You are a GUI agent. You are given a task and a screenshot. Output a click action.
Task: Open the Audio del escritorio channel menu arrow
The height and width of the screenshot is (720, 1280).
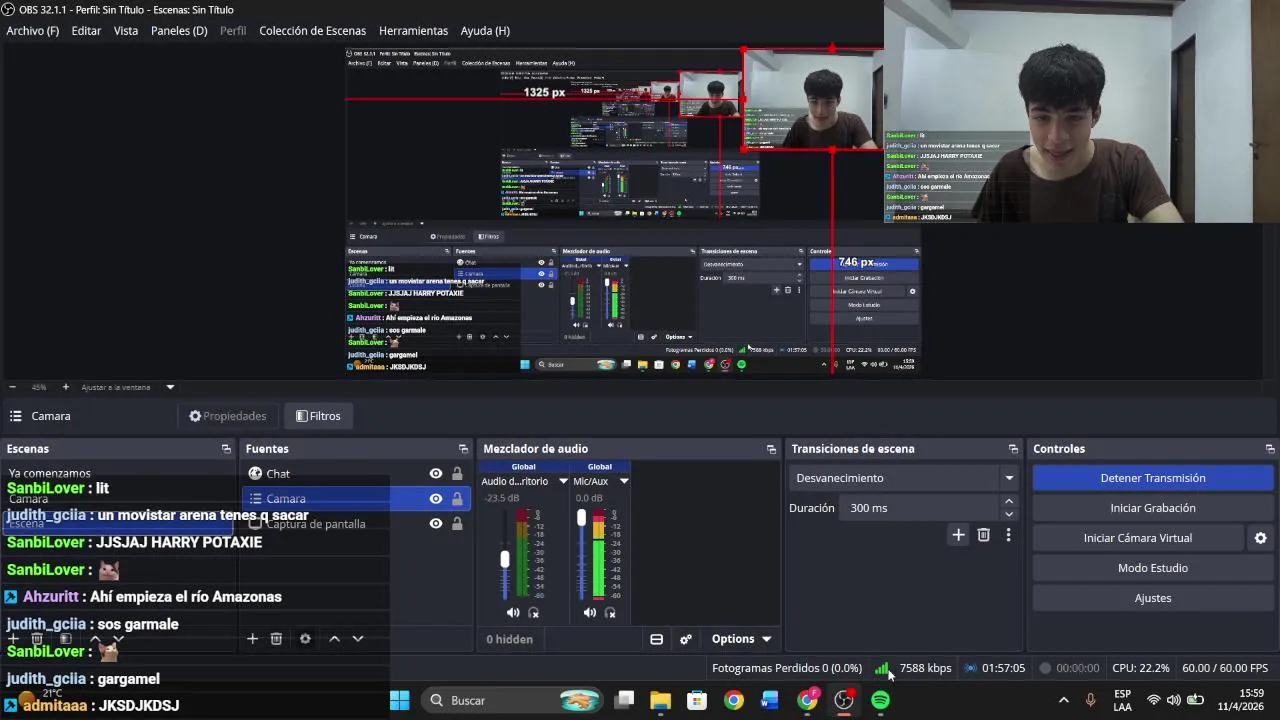563,482
